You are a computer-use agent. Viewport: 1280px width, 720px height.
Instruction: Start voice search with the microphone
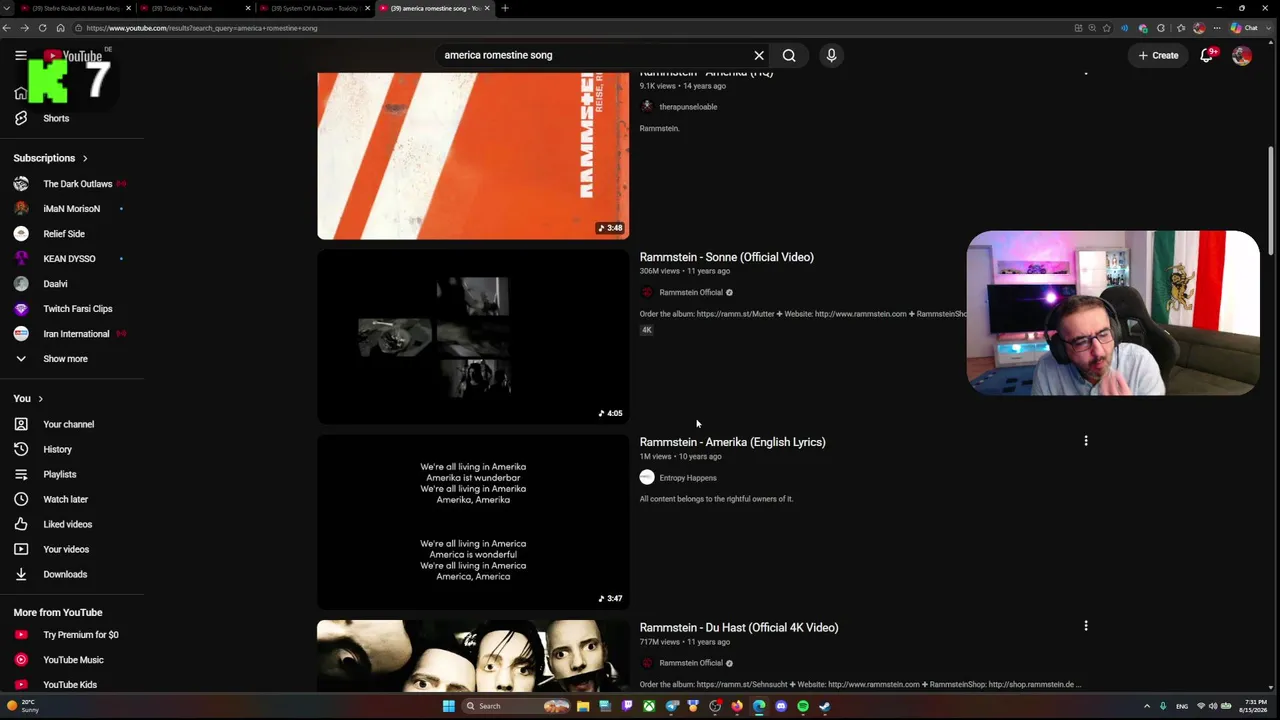pyautogui.click(x=831, y=55)
